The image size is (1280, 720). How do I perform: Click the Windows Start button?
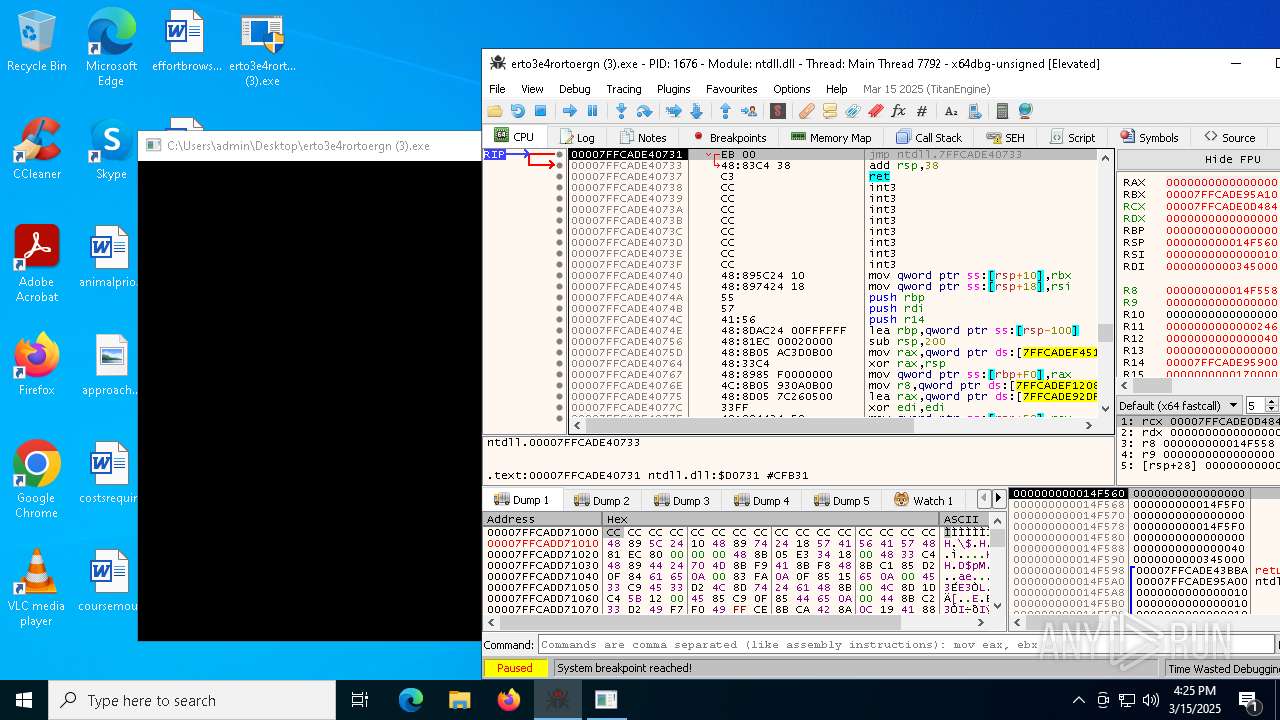click(x=24, y=700)
